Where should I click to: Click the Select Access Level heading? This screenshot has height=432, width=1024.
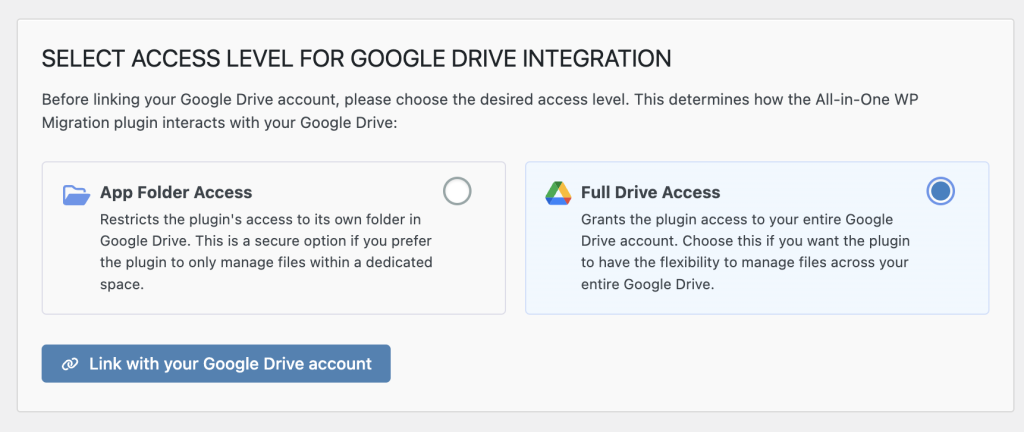[x=356, y=59]
